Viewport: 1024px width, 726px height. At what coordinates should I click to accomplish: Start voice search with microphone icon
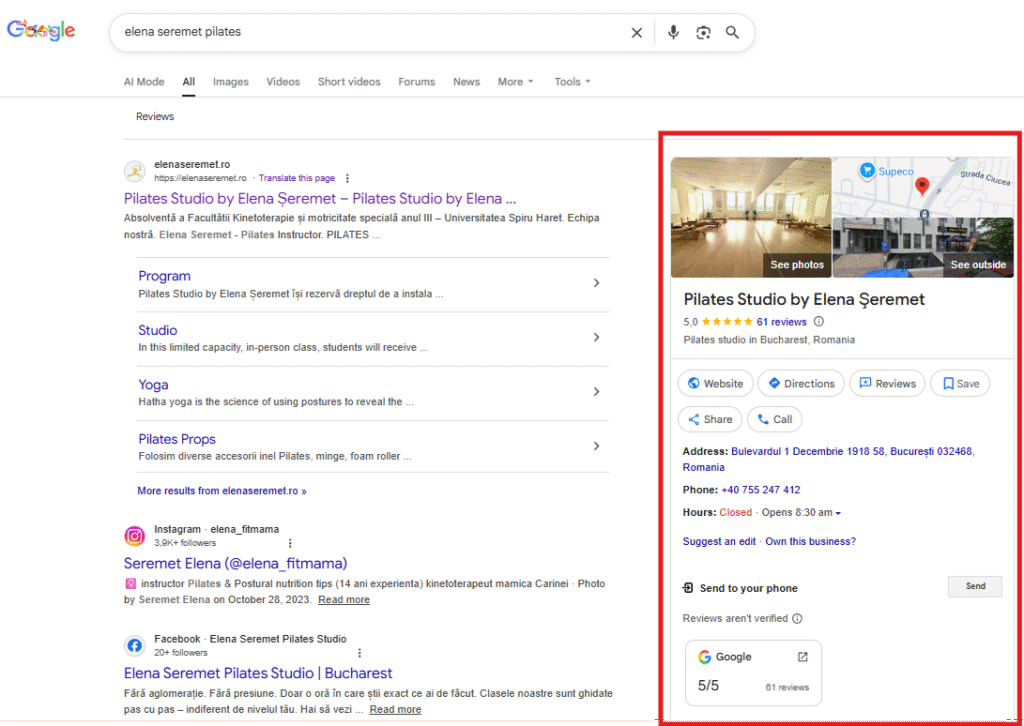pos(673,33)
